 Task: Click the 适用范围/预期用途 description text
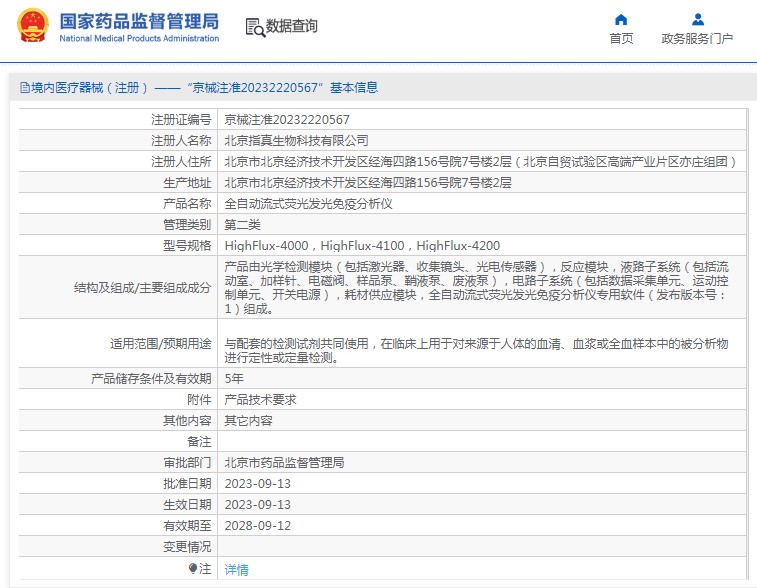[477, 350]
